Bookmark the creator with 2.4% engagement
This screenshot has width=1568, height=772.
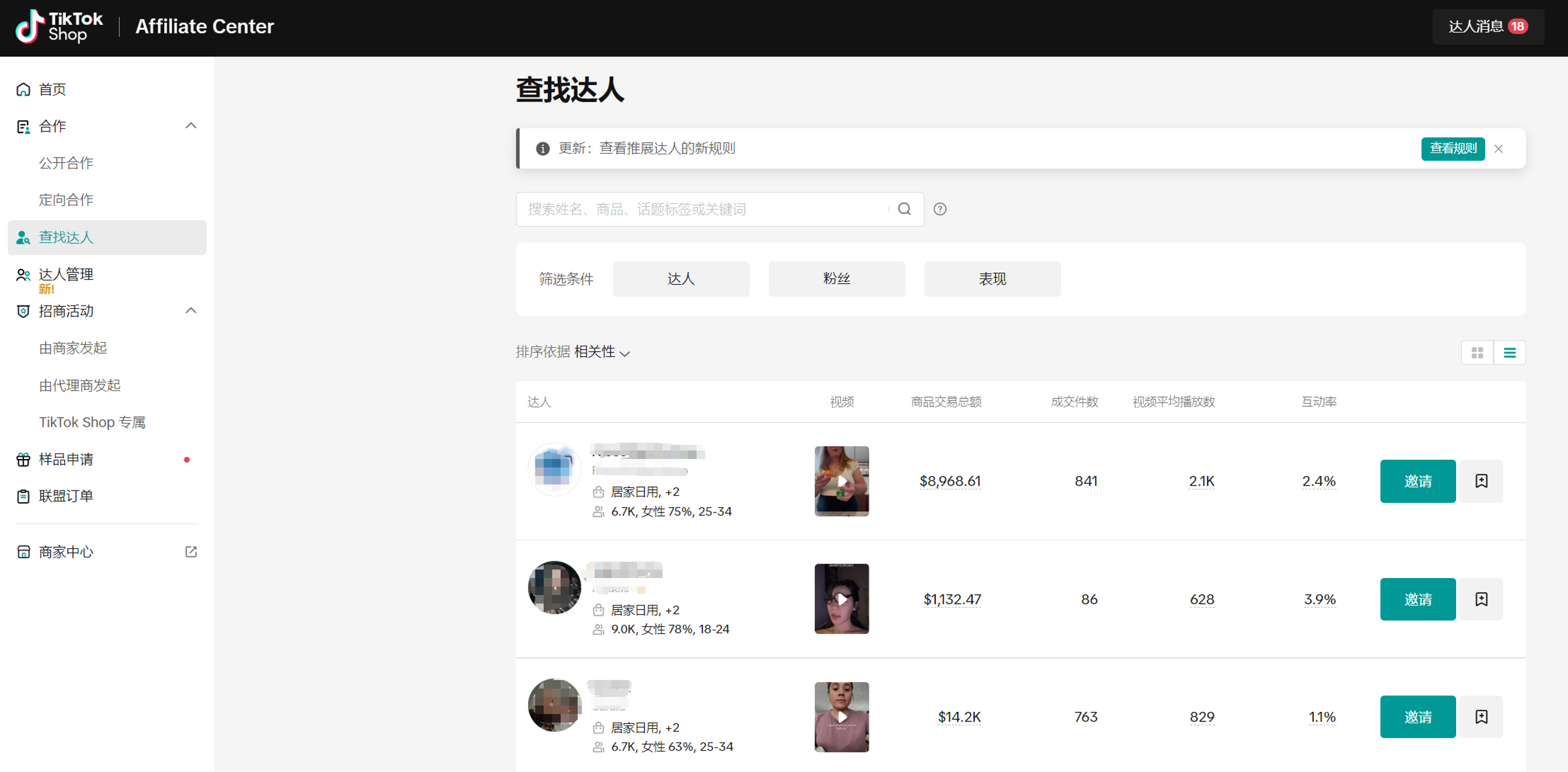pyautogui.click(x=1481, y=481)
